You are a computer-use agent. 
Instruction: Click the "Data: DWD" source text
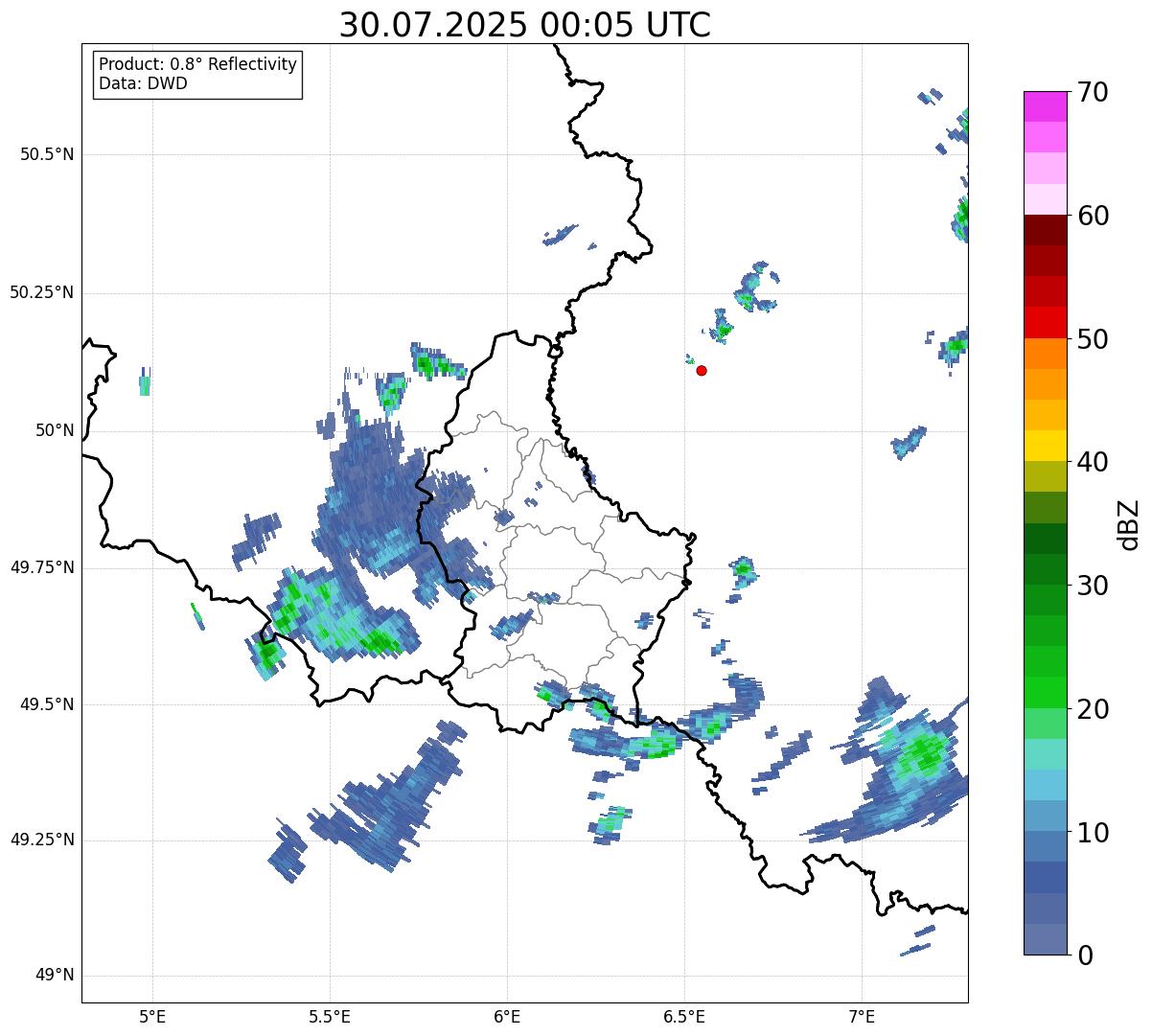(143, 83)
